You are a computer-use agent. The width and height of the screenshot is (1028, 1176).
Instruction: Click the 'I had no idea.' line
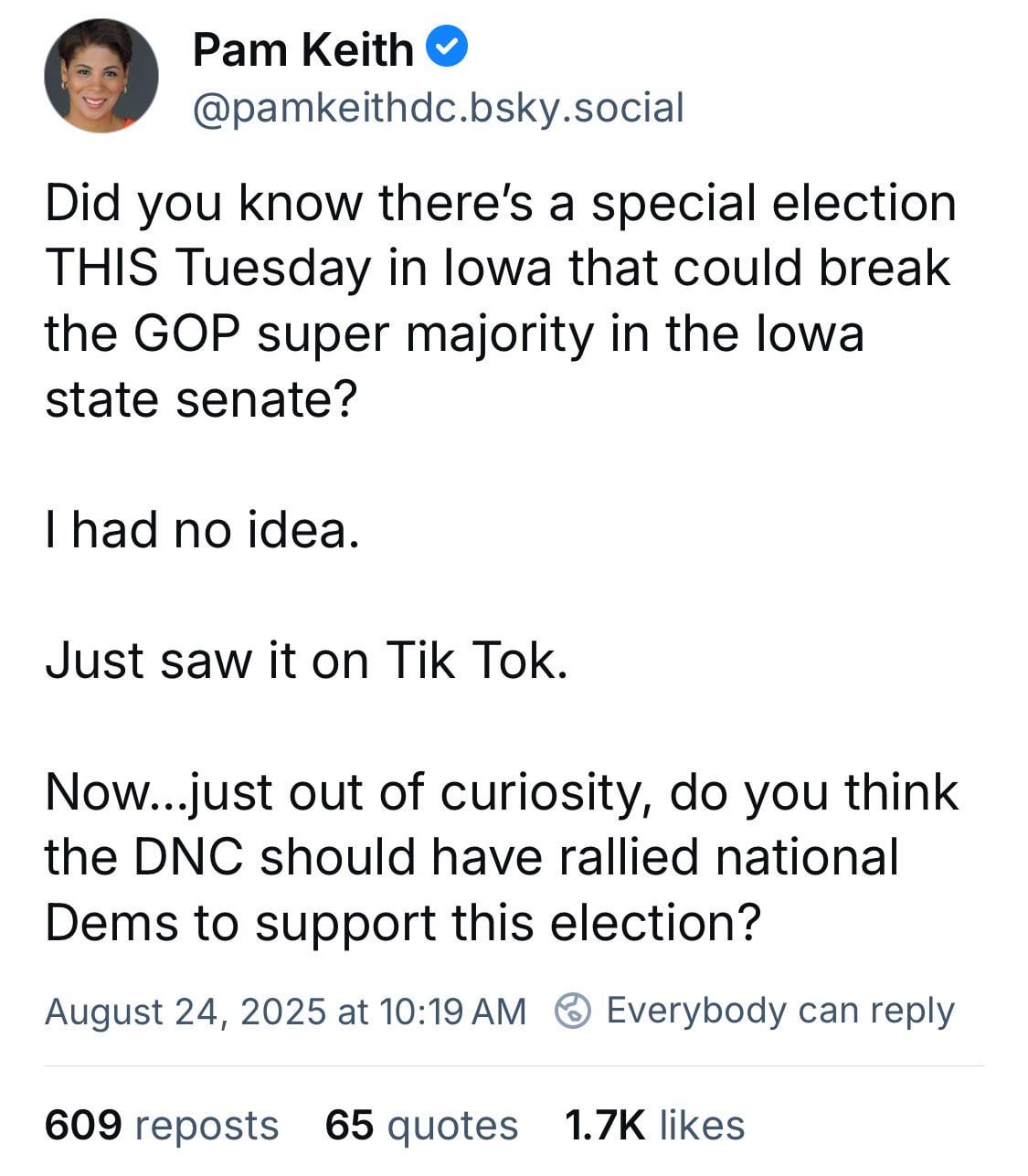[202, 529]
